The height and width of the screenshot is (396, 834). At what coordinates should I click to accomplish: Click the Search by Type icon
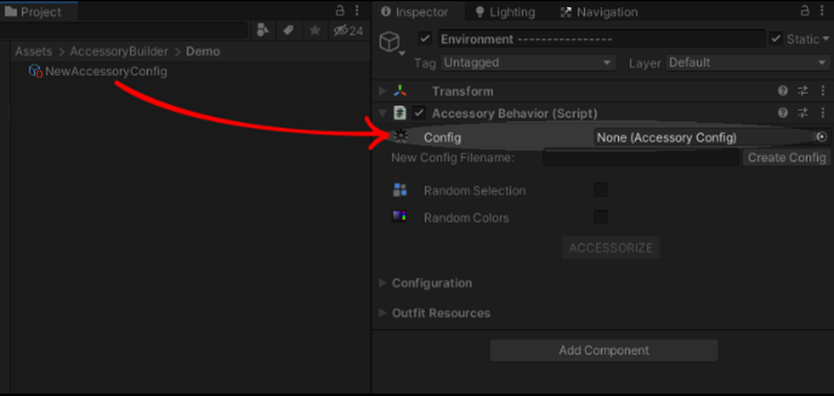262,30
